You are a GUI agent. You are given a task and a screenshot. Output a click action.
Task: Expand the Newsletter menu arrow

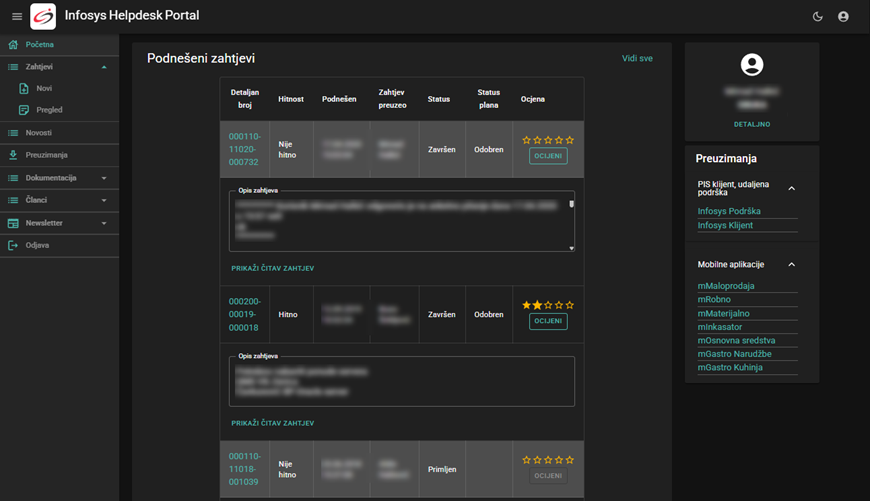pos(104,223)
